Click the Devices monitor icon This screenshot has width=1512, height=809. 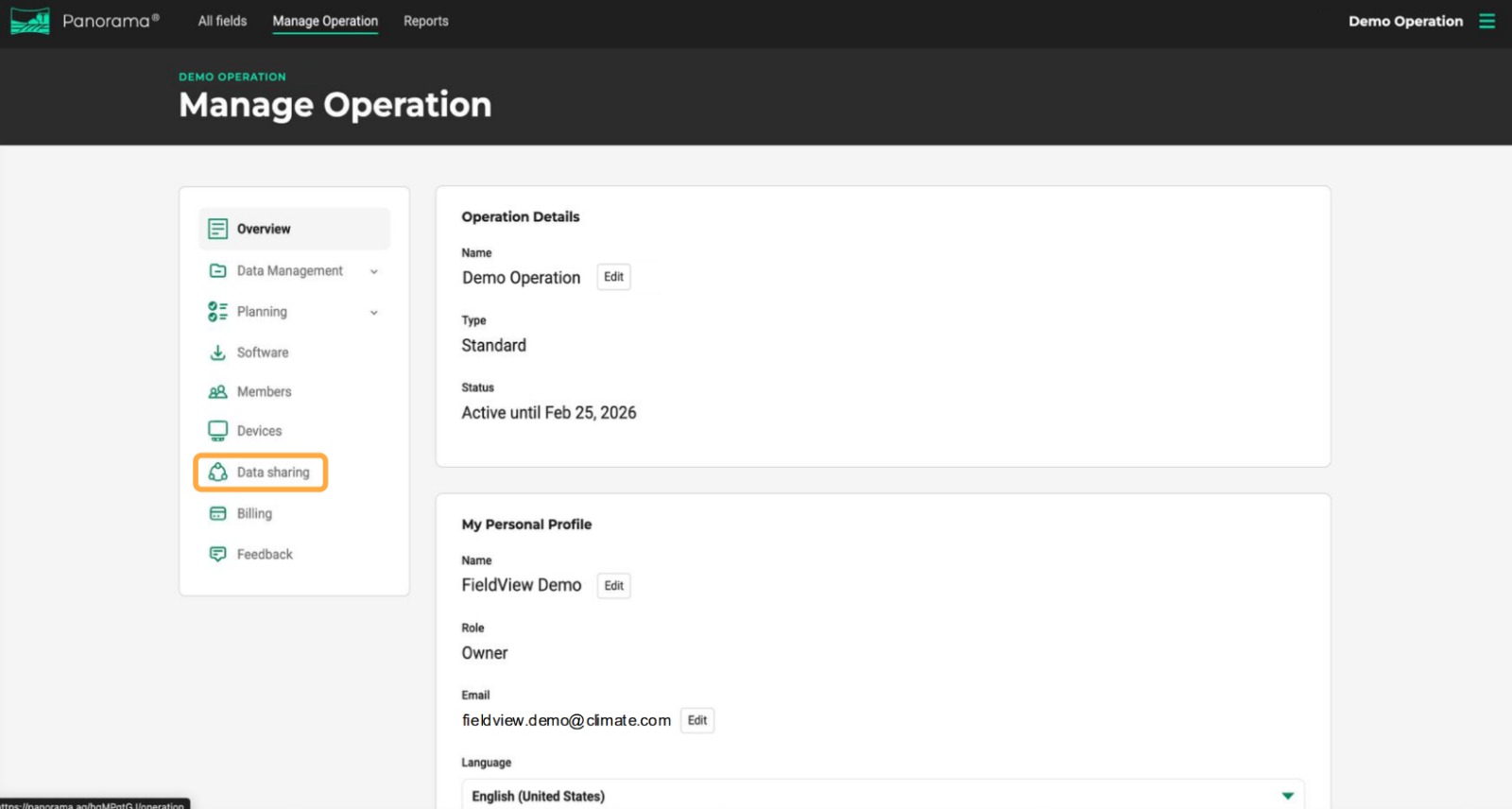click(217, 431)
